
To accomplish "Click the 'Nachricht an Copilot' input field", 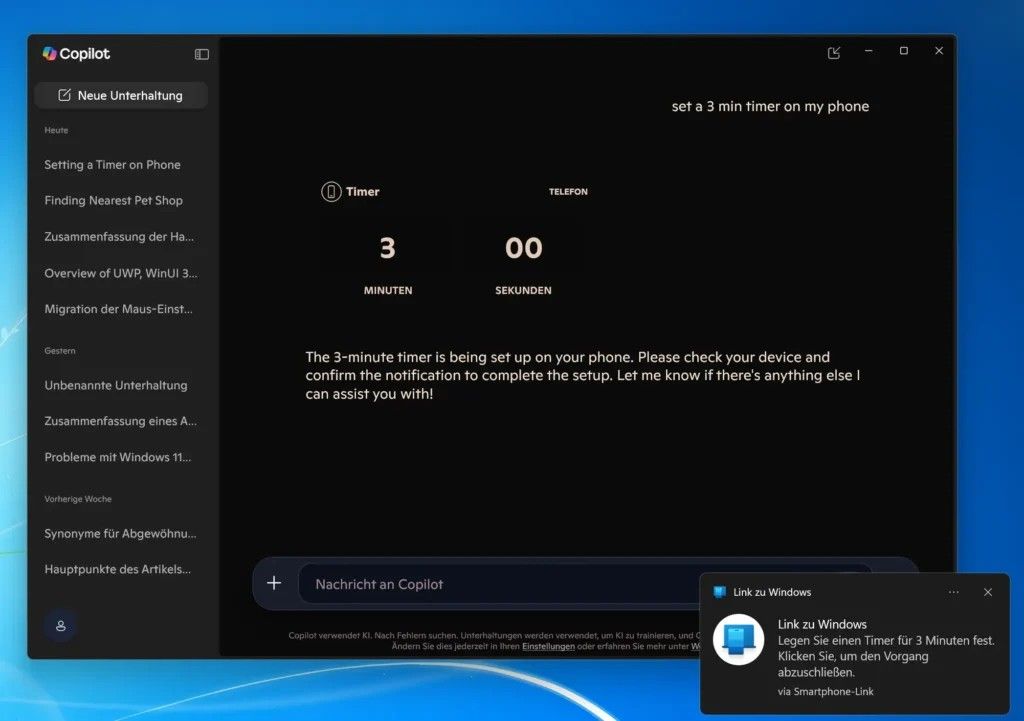I will point(500,584).
